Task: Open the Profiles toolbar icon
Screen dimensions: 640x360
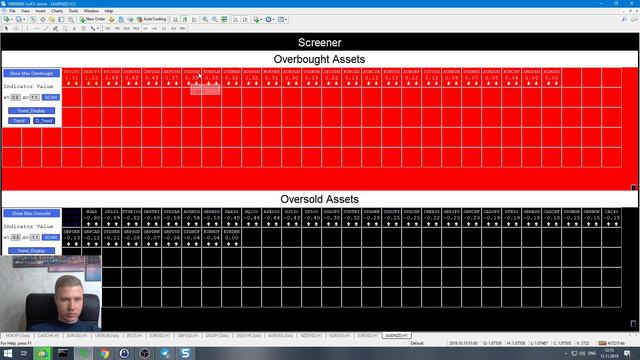Action: tap(18, 19)
